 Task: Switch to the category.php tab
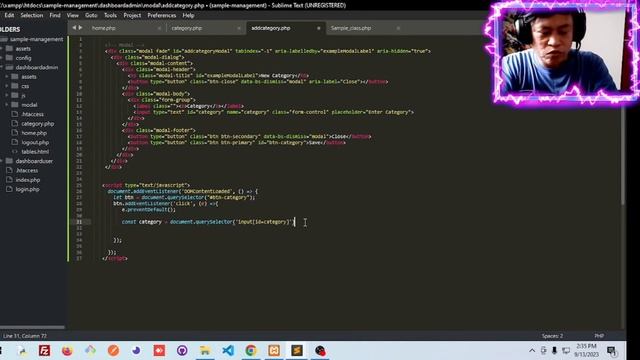(x=187, y=28)
